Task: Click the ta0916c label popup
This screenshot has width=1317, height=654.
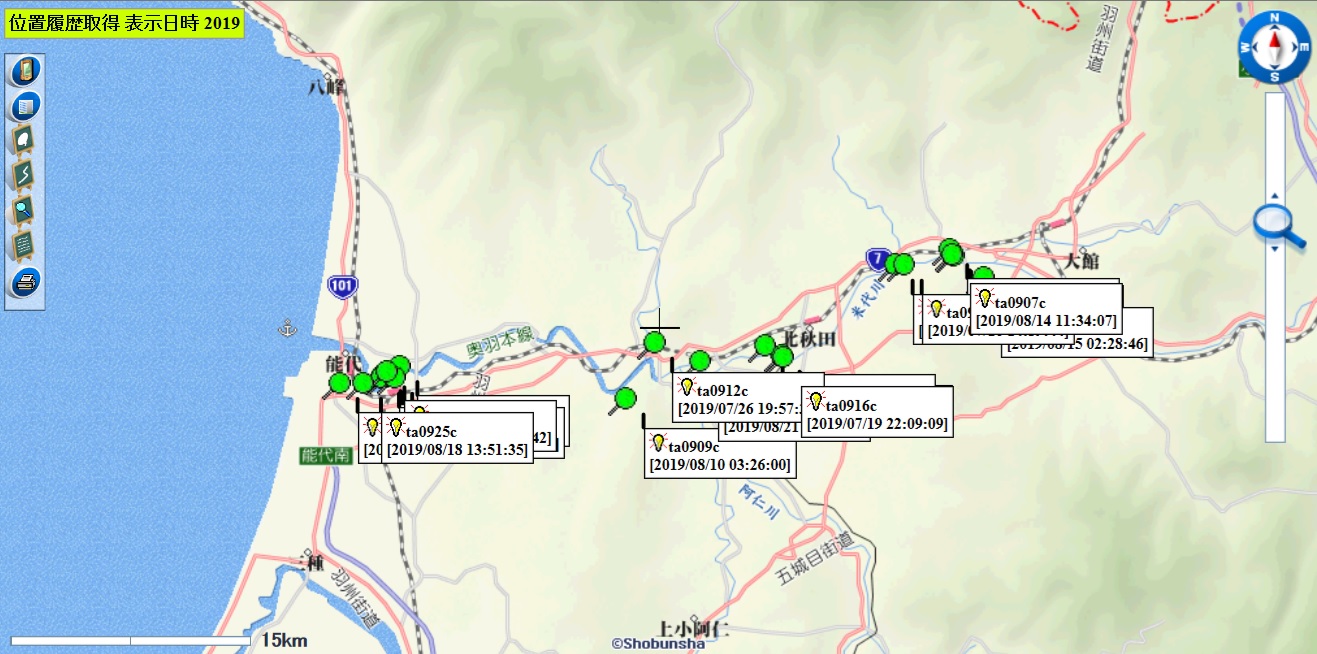Action: [877, 414]
